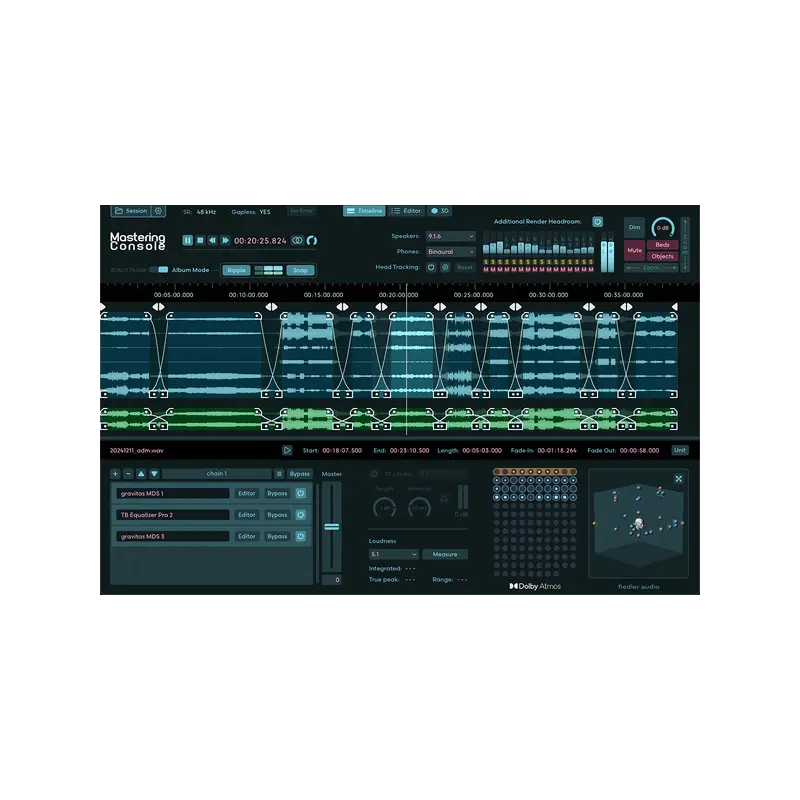Click the Reset head tracking button
The height and width of the screenshot is (800, 800).
[x=464, y=267]
